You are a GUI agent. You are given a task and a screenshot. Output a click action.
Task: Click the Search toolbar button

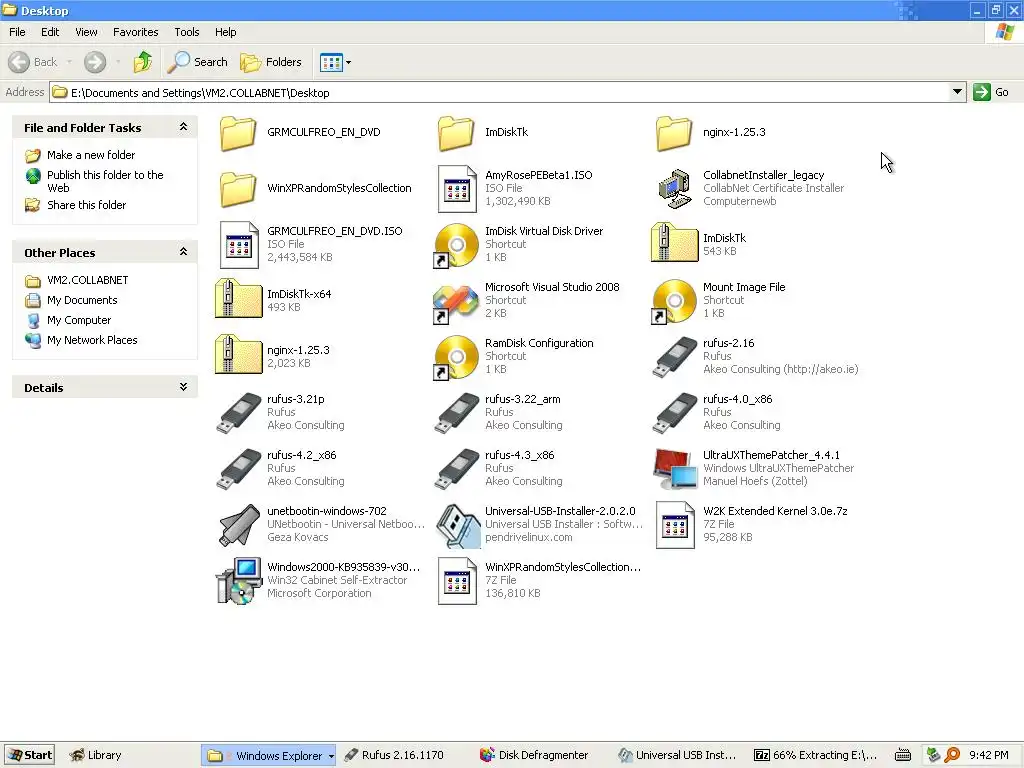tap(198, 62)
